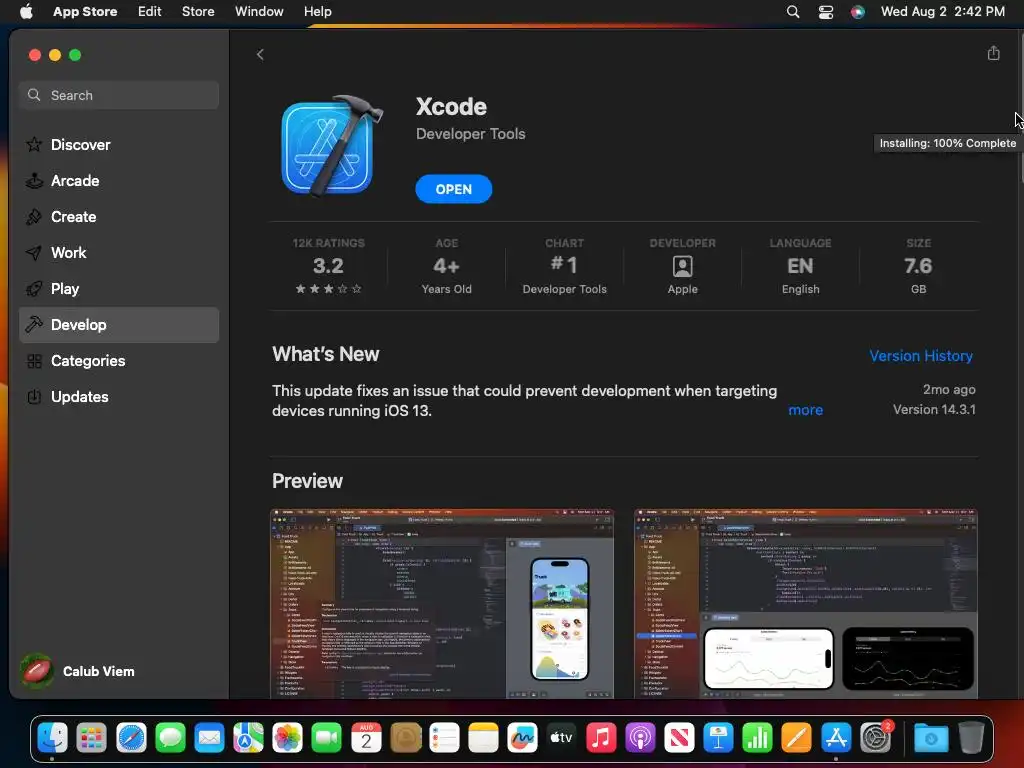Open Calub Viem account profile
Image resolution: width=1024 pixels, height=768 pixels.
[x=77, y=671]
